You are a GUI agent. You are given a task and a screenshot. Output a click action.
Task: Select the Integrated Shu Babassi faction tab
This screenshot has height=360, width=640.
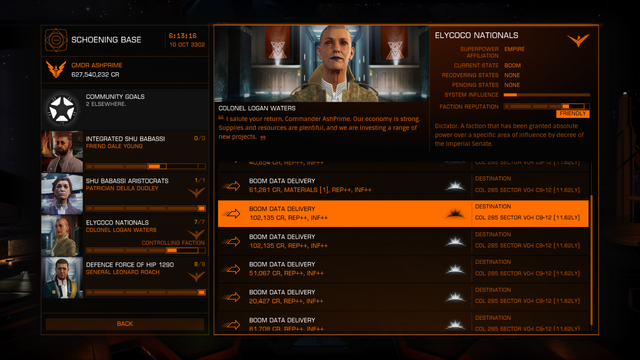tap(125, 151)
